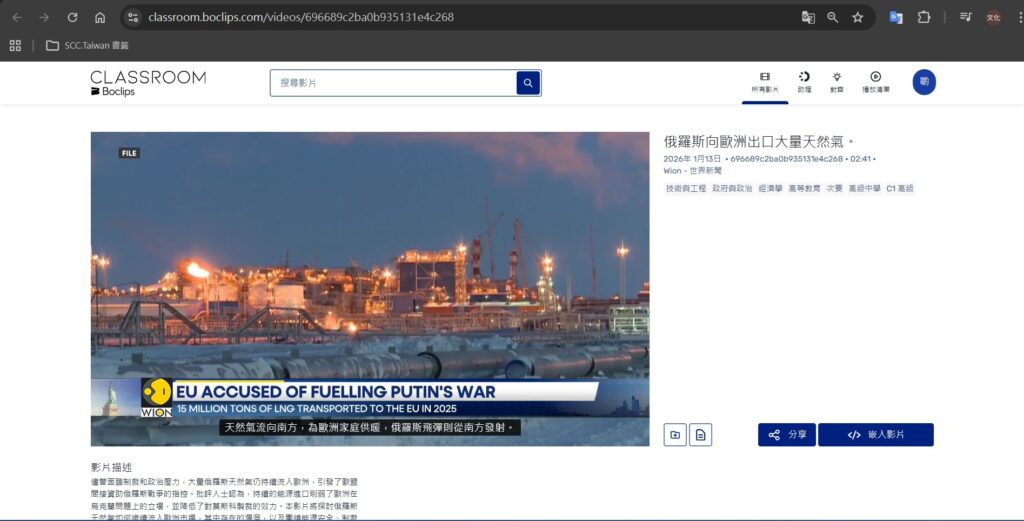The image size is (1024, 521).
Task: Open the browser Extensions puzzle icon
Action: (x=924, y=17)
